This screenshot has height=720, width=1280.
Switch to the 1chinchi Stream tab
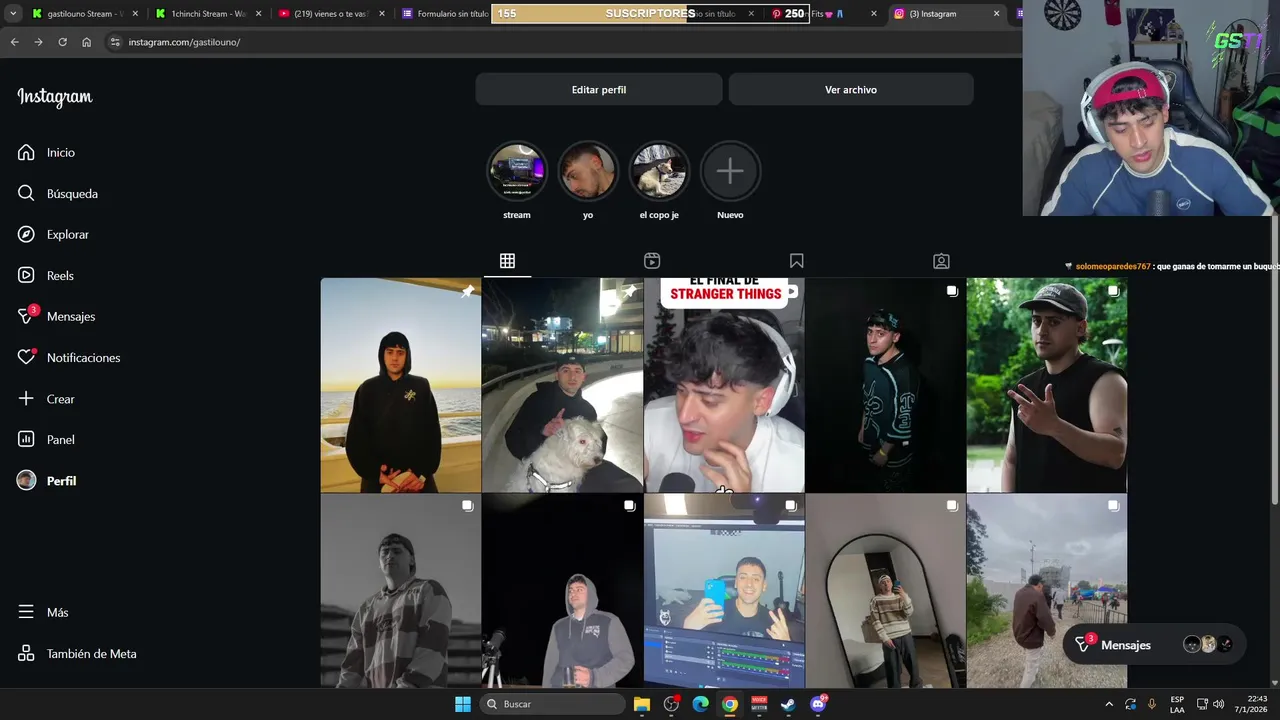point(208,14)
